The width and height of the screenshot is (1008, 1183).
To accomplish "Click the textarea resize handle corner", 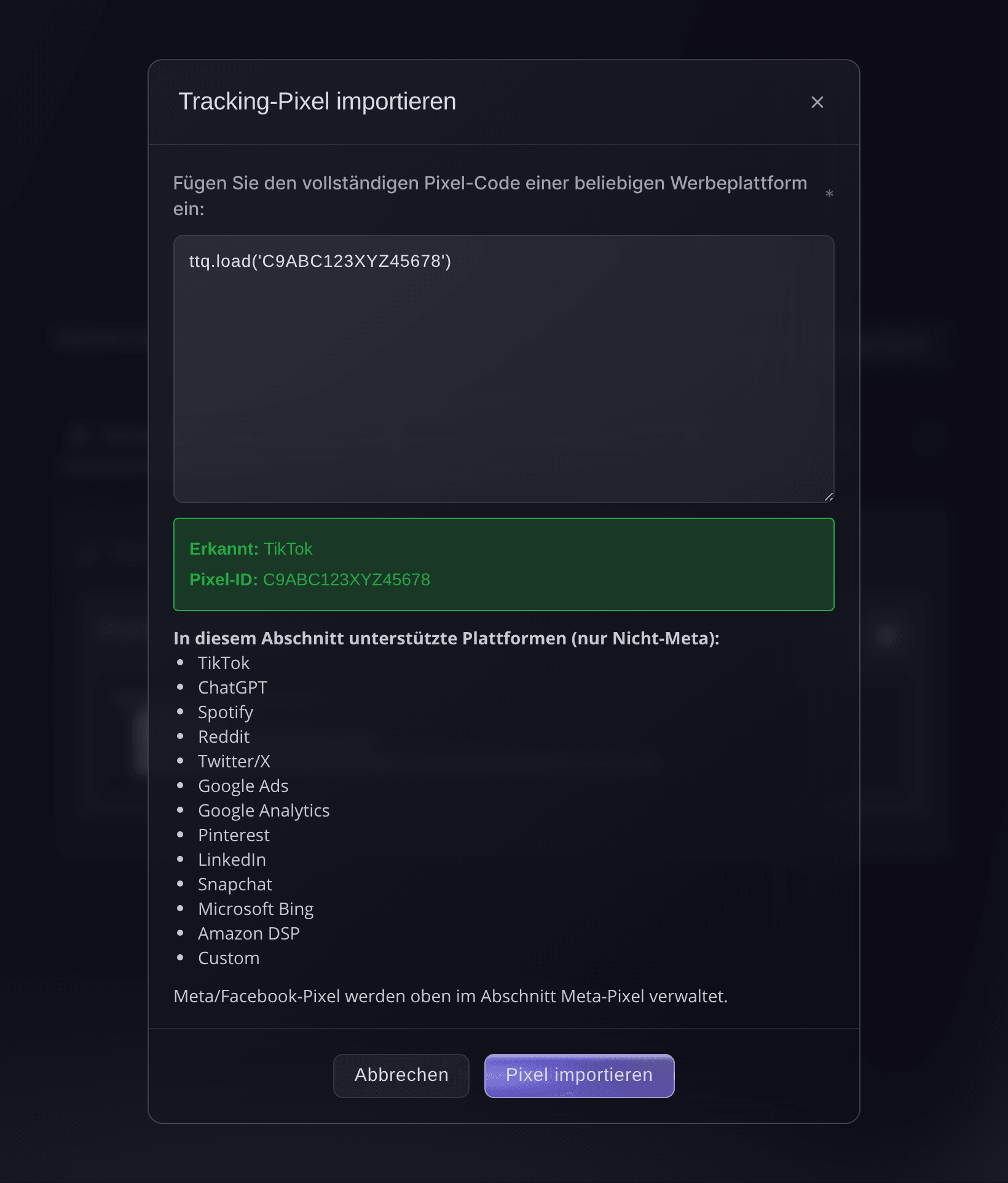I will click(x=829, y=497).
